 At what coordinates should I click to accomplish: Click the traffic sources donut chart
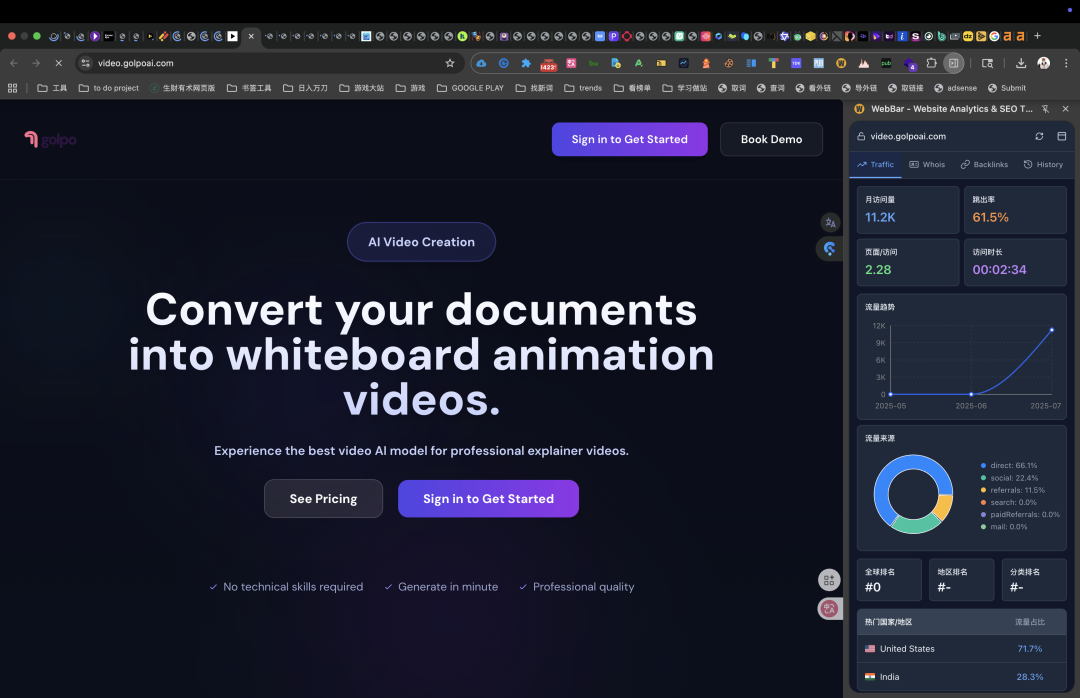(913, 494)
